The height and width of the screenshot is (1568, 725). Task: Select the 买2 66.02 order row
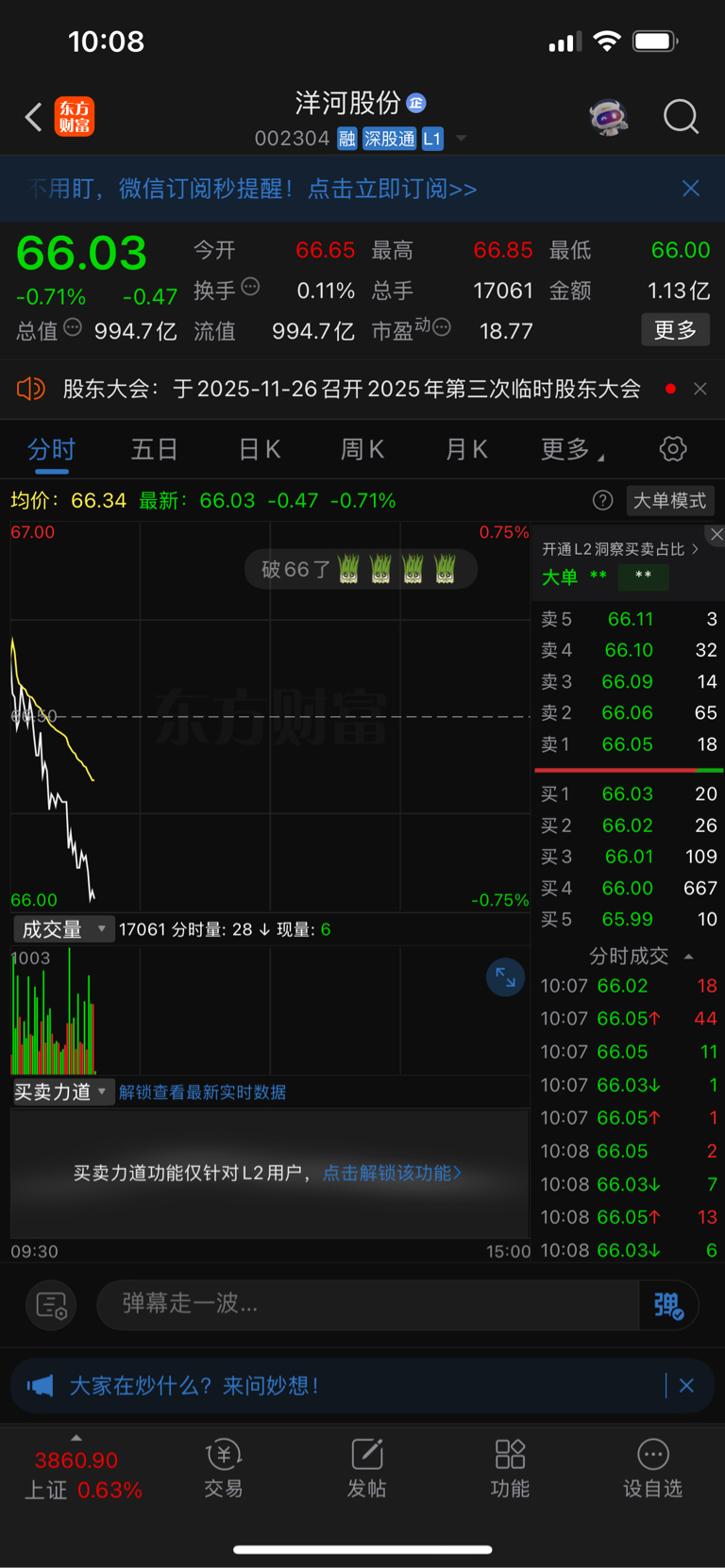(629, 826)
